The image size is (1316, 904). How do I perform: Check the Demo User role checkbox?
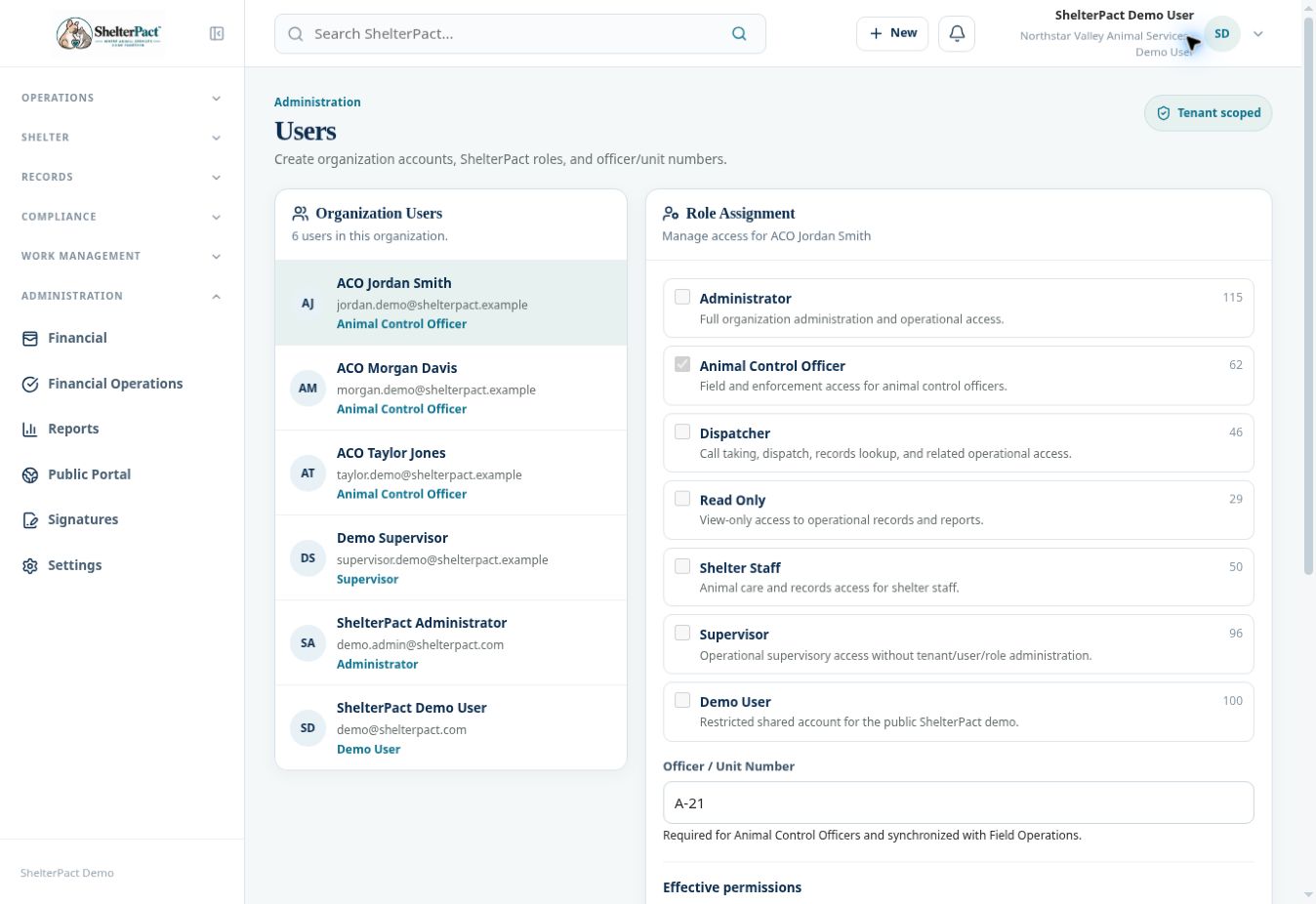[682, 700]
